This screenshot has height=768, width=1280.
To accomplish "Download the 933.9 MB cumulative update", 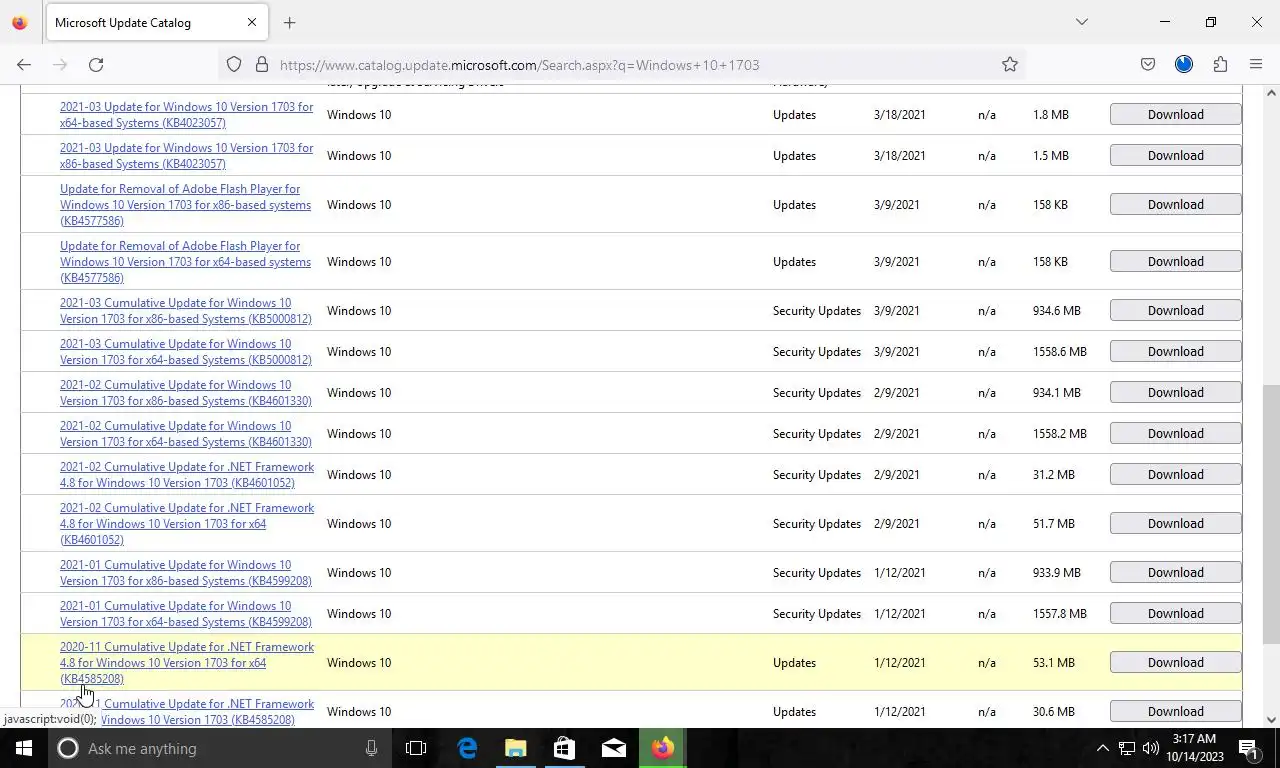I will [1175, 572].
